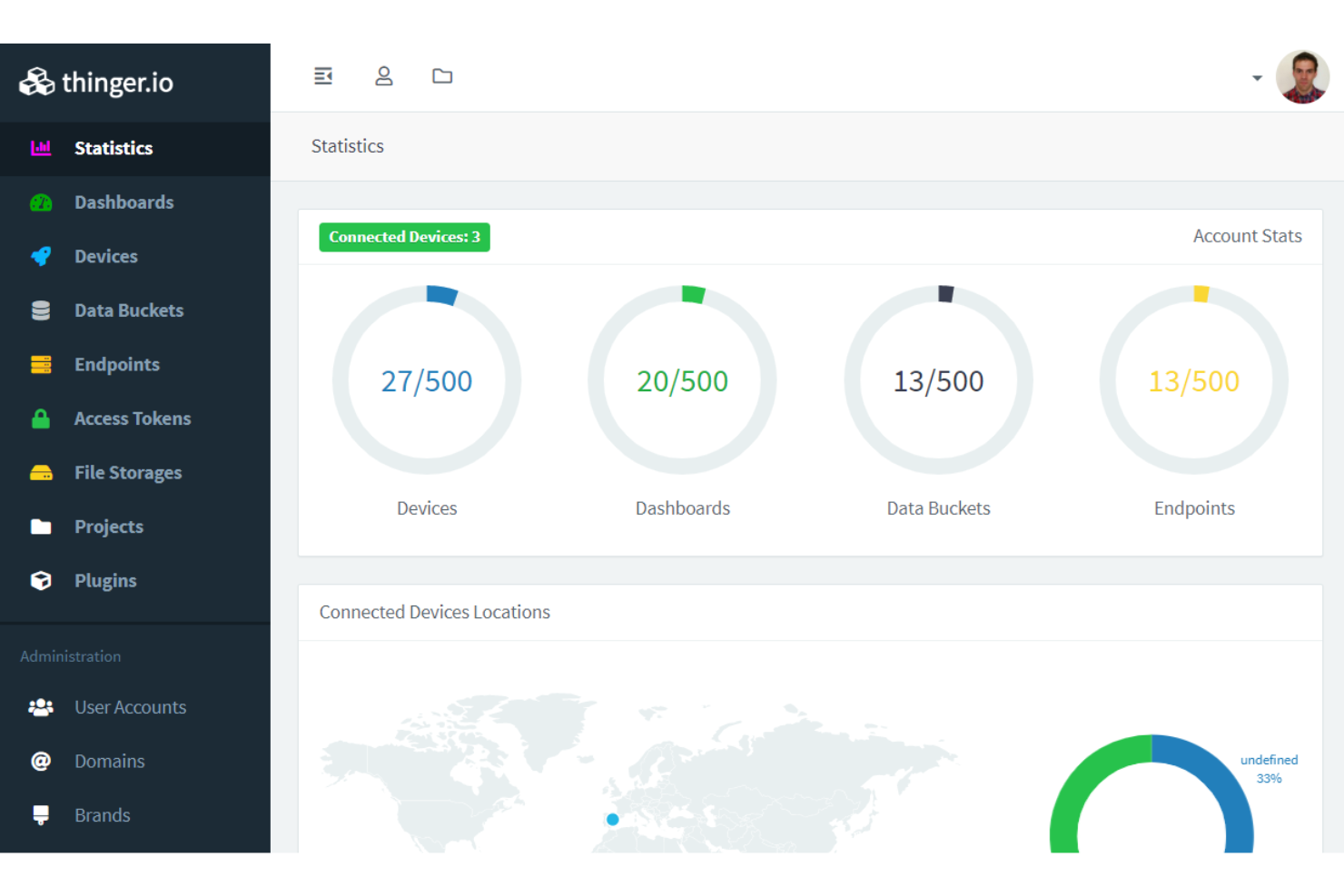Click the Domains at-sign icon

point(41,761)
